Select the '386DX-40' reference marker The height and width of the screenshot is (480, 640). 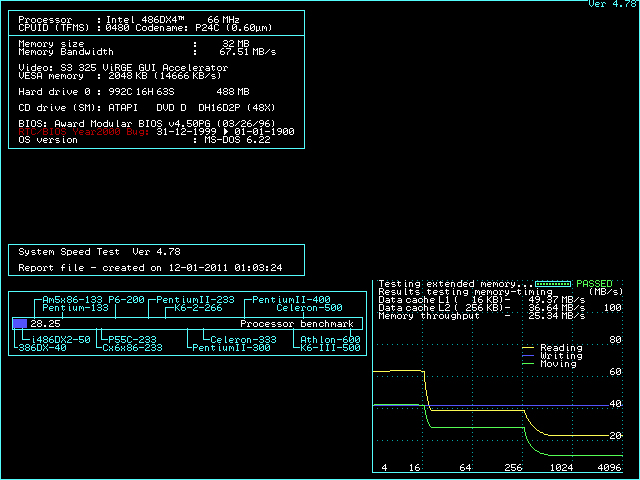coord(42,348)
